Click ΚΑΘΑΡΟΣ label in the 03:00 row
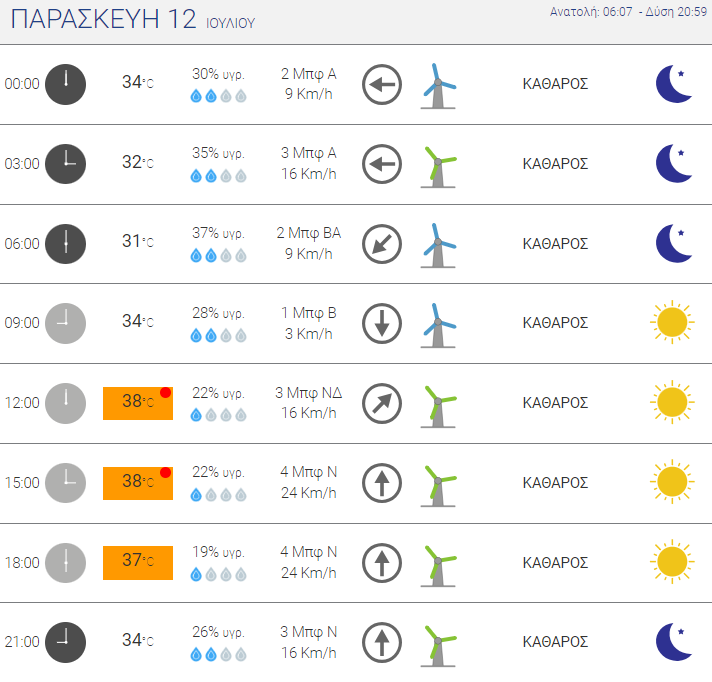712x682 pixels. coord(555,163)
